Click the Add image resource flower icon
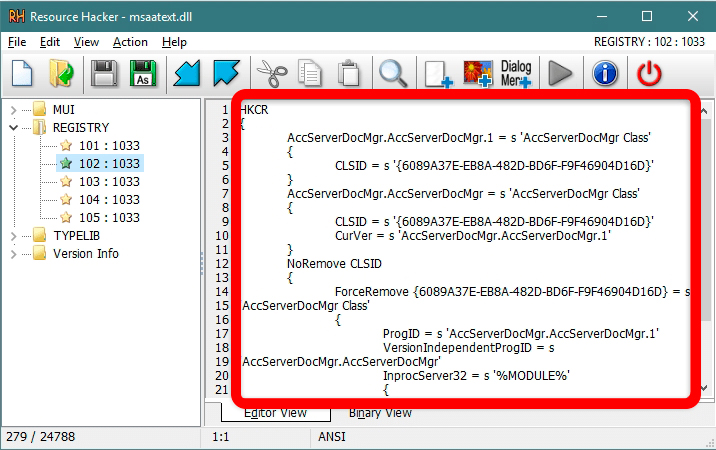716x450 pixels. (478, 73)
